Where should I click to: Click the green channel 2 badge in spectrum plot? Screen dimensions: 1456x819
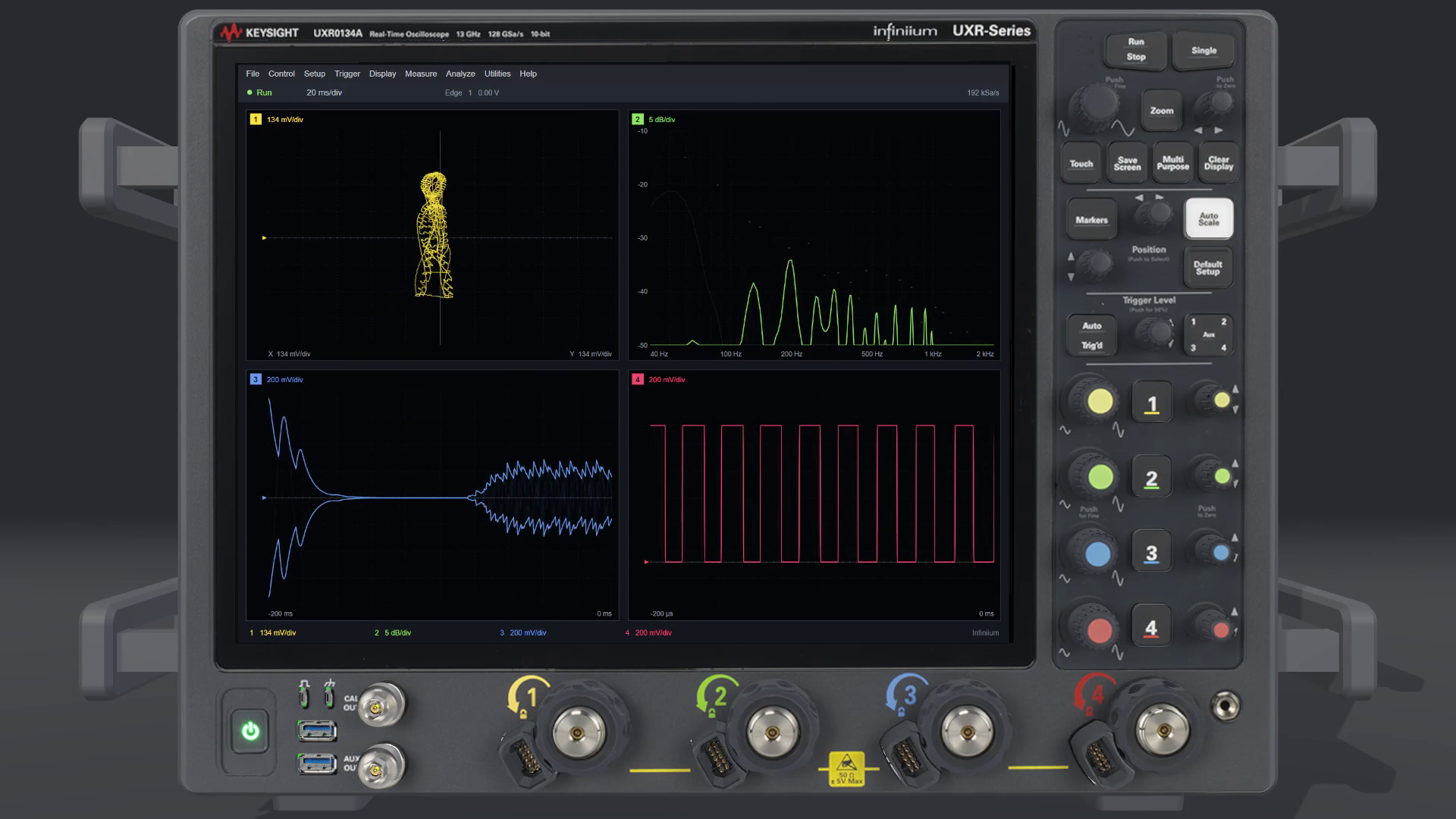click(x=638, y=119)
